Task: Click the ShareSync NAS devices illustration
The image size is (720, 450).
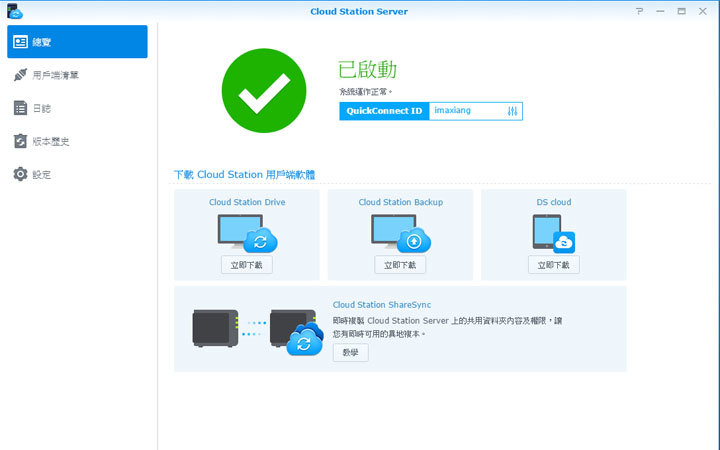Action: point(258,332)
